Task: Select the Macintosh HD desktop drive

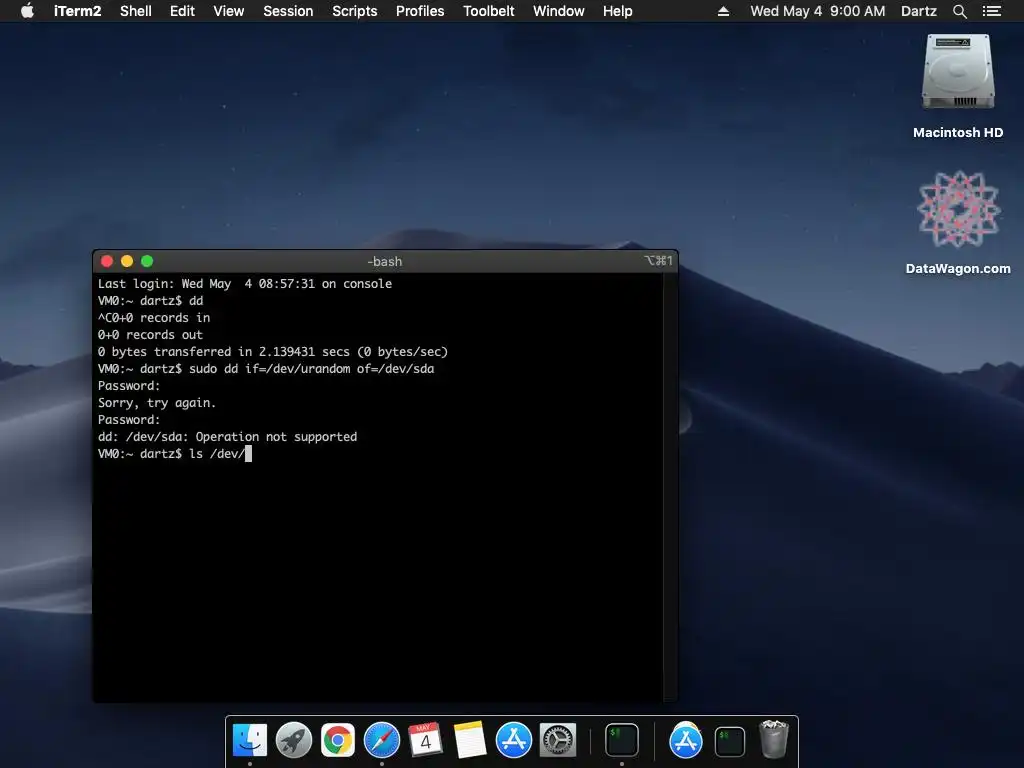Action: click(x=958, y=86)
